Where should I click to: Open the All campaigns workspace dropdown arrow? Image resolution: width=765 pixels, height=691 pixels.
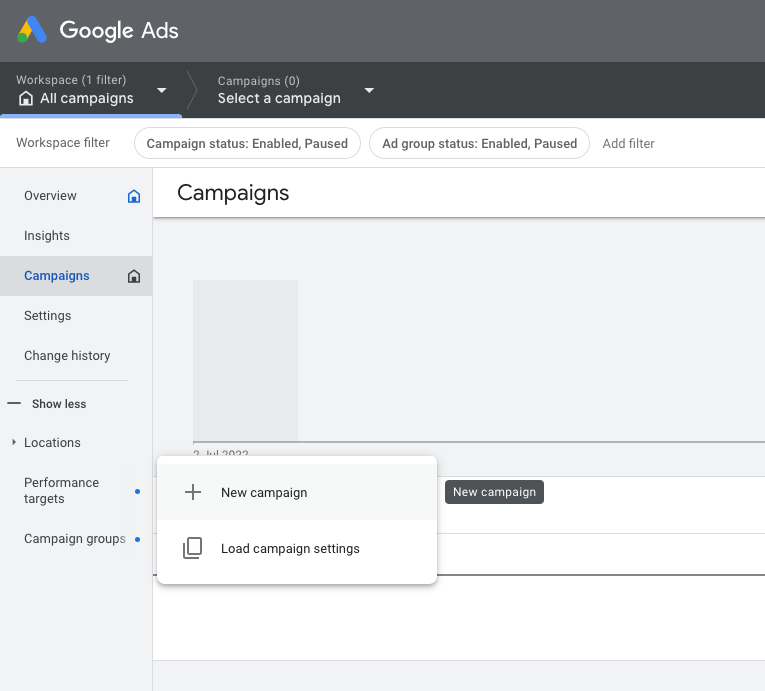(x=161, y=90)
